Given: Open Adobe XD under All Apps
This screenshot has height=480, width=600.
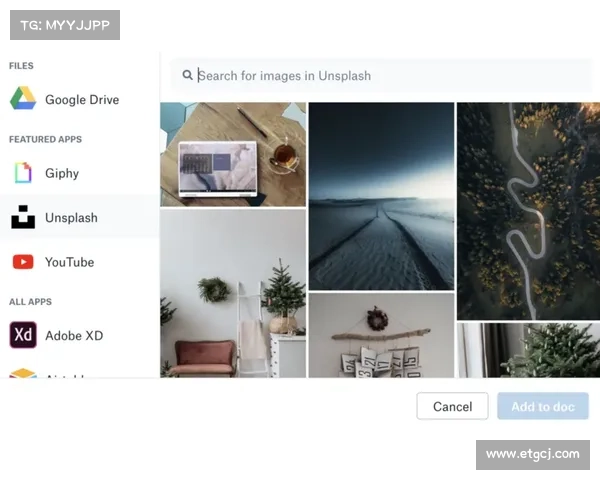Looking at the screenshot, I should pos(80,335).
